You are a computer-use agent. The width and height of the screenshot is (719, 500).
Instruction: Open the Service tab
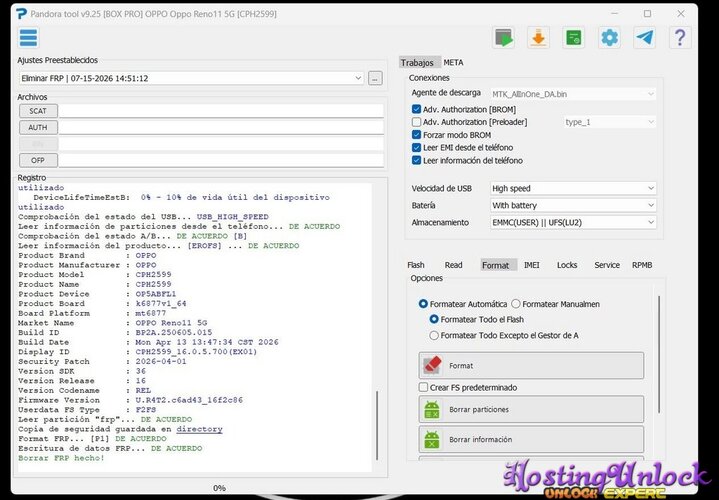click(607, 265)
